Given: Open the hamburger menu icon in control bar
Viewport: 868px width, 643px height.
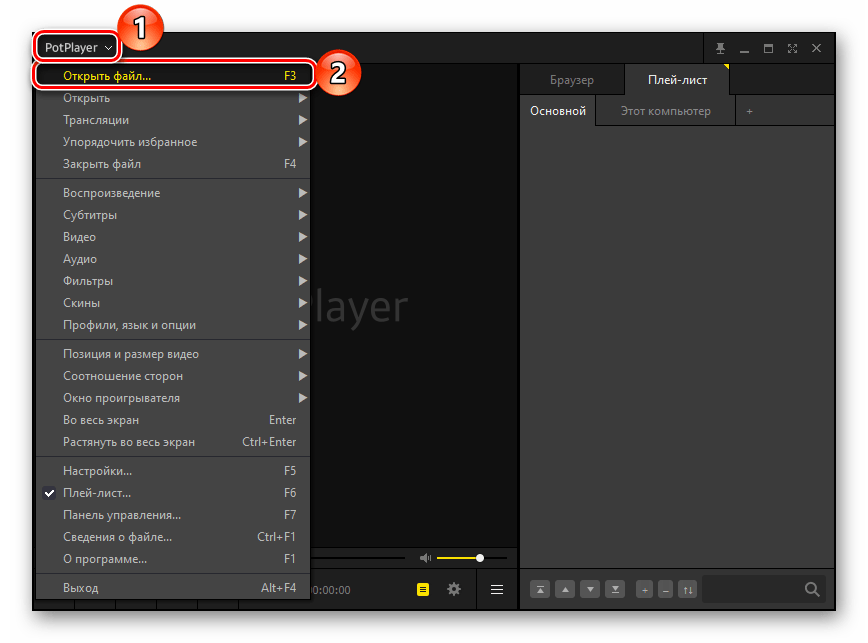Looking at the screenshot, I should (497, 589).
